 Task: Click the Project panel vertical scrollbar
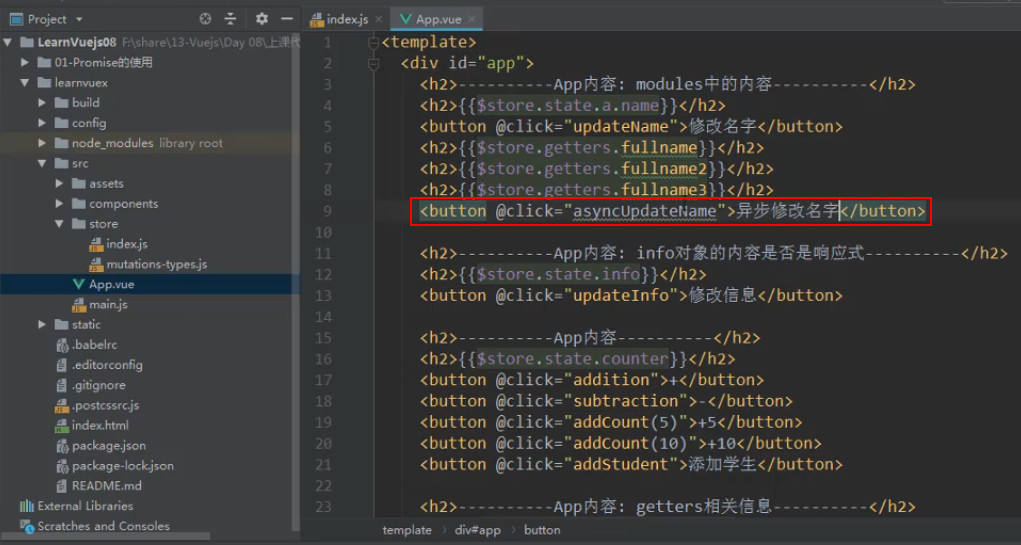coord(296,280)
